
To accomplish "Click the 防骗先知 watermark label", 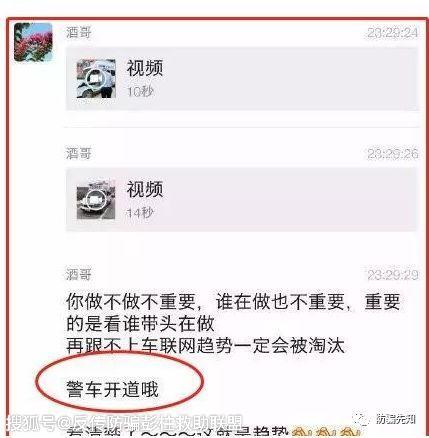I will pos(396,419).
